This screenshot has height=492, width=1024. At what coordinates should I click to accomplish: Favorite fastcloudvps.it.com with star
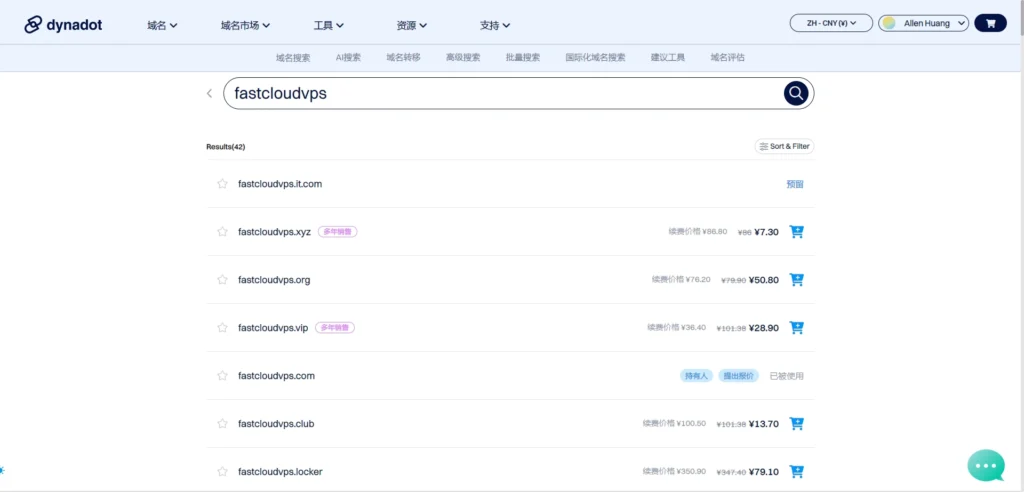click(x=222, y=184)
